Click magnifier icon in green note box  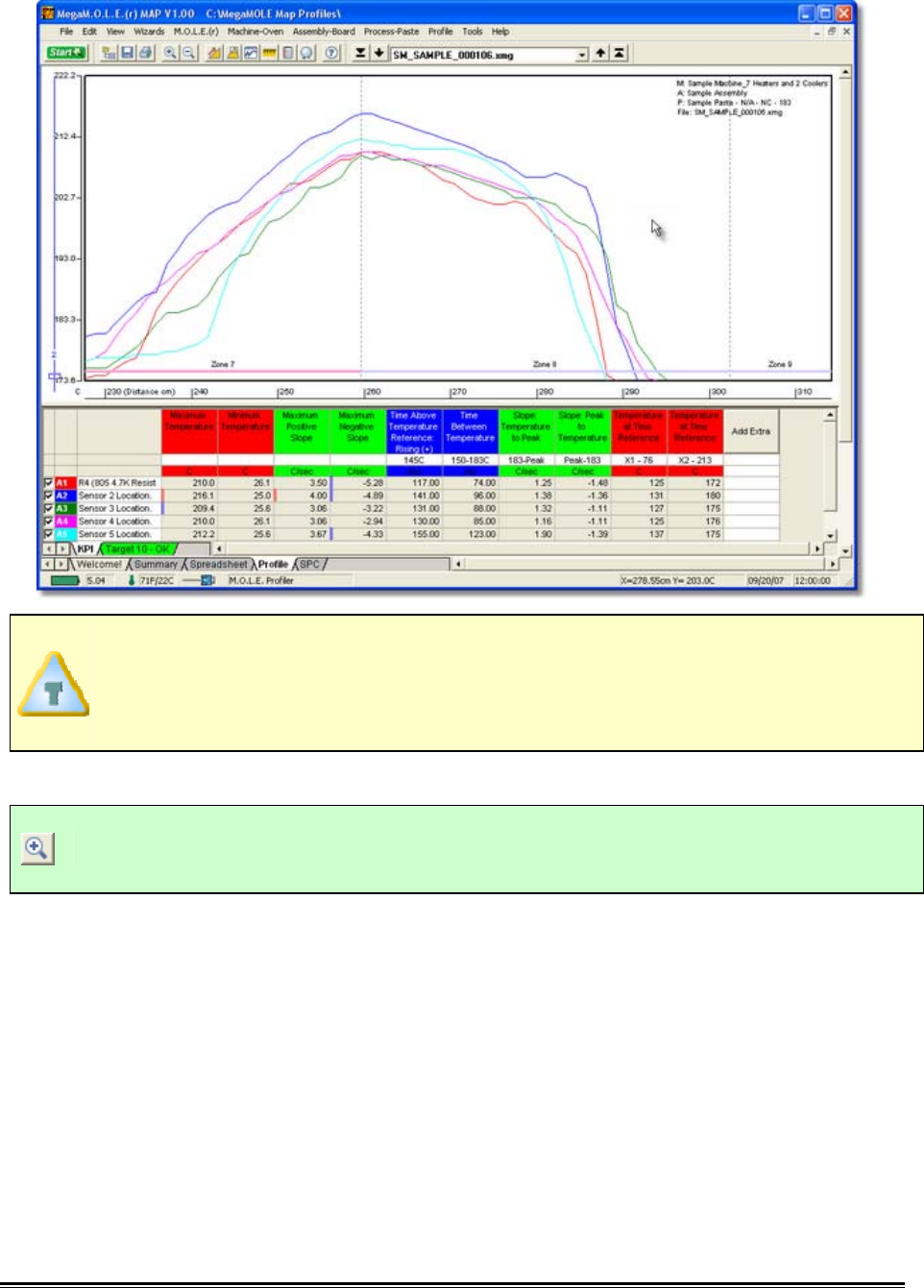pyautogui.click(x=37, y=848)
